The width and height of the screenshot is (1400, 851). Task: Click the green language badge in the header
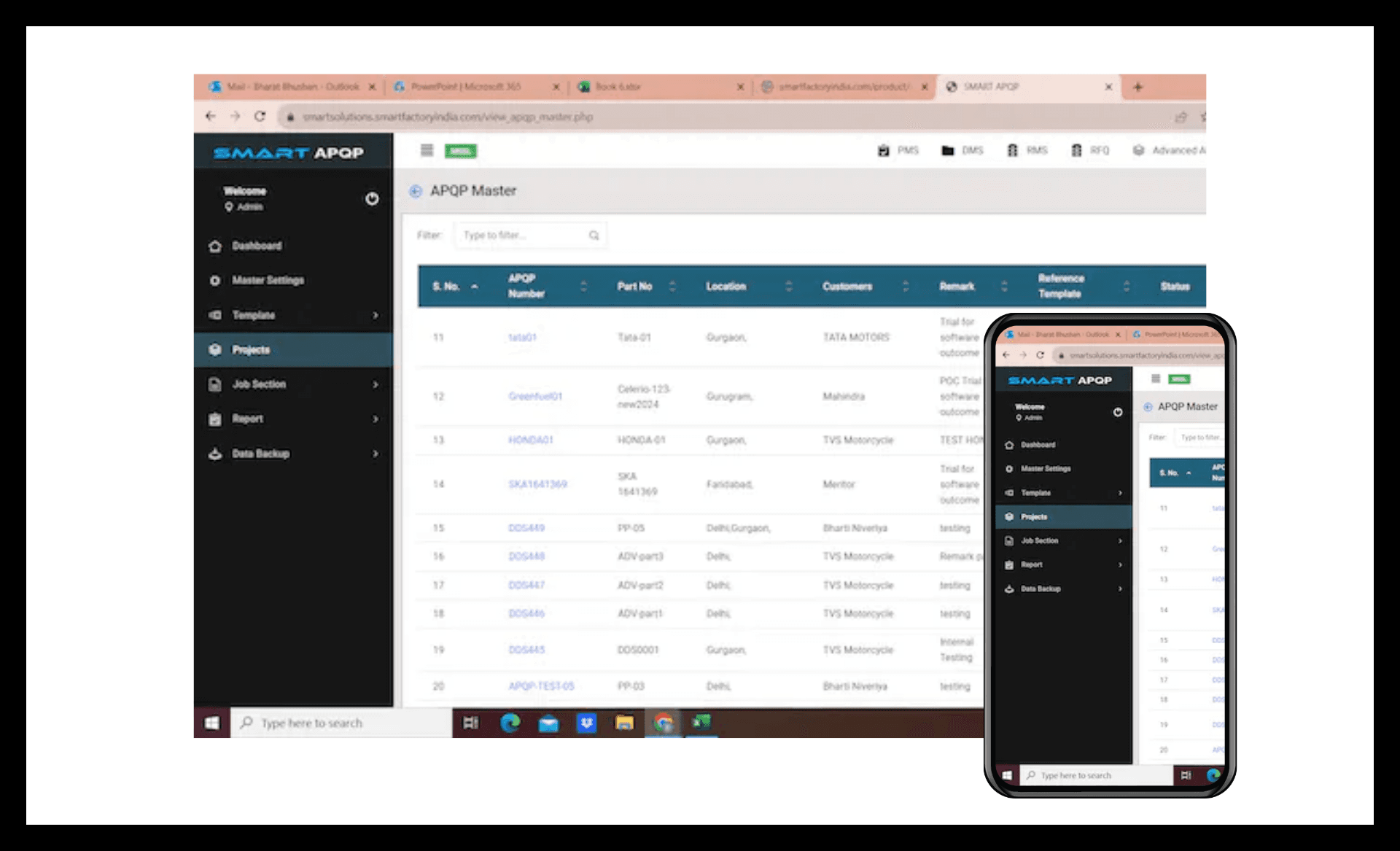(461, 151)
